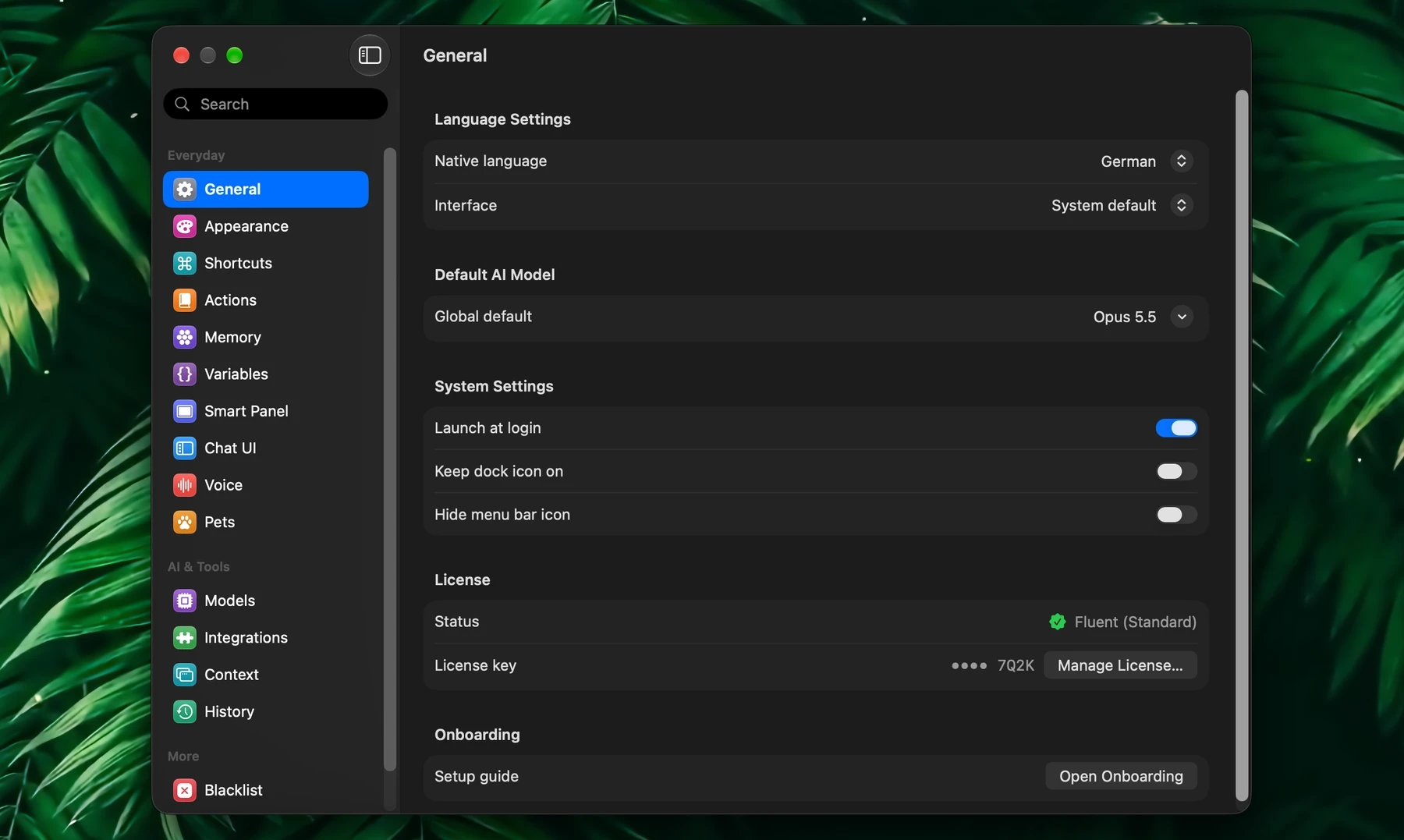Open the Chat UI section

(266, 448)
